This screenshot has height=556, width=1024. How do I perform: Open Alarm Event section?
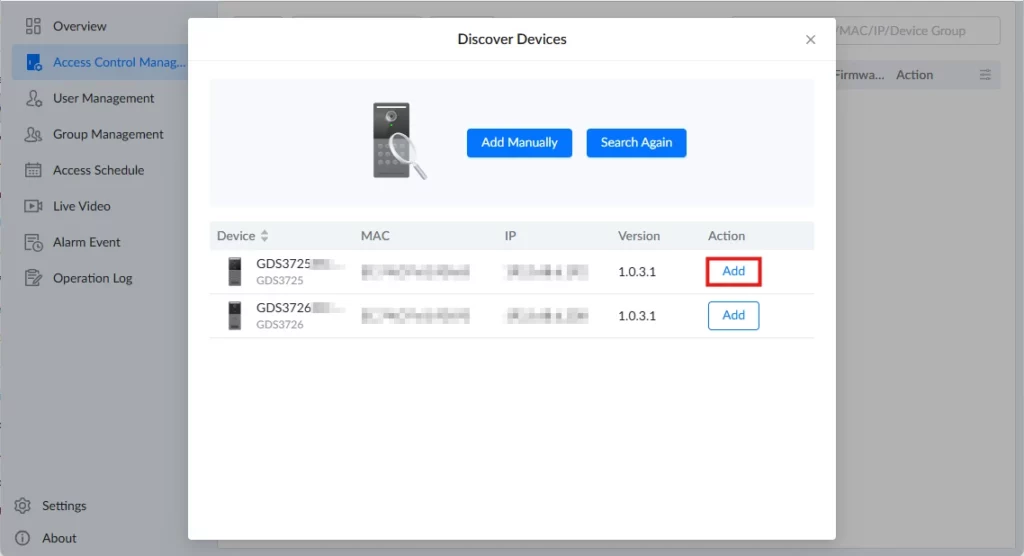[x=87, y=242]
